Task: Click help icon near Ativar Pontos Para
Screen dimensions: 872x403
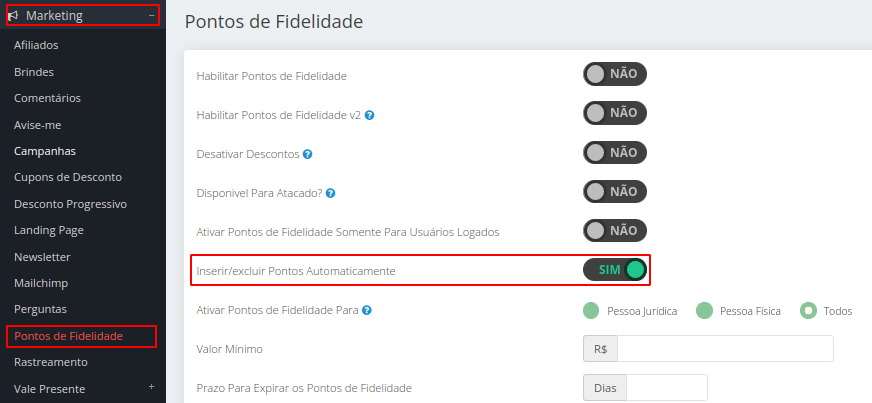Action: (x=367, y=310)
